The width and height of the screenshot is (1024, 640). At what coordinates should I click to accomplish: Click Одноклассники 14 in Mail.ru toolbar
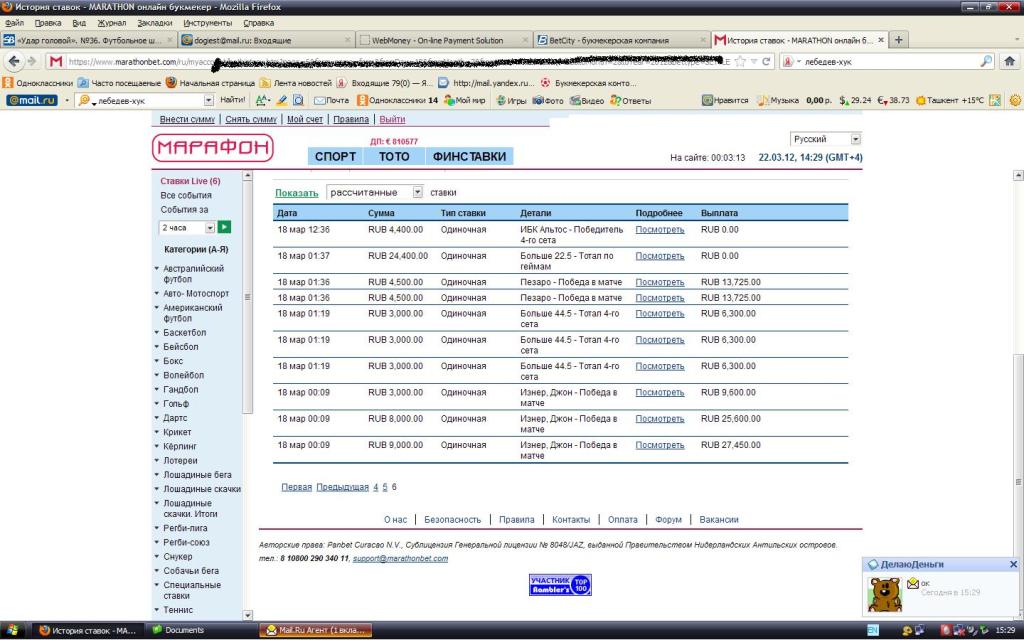397,101
